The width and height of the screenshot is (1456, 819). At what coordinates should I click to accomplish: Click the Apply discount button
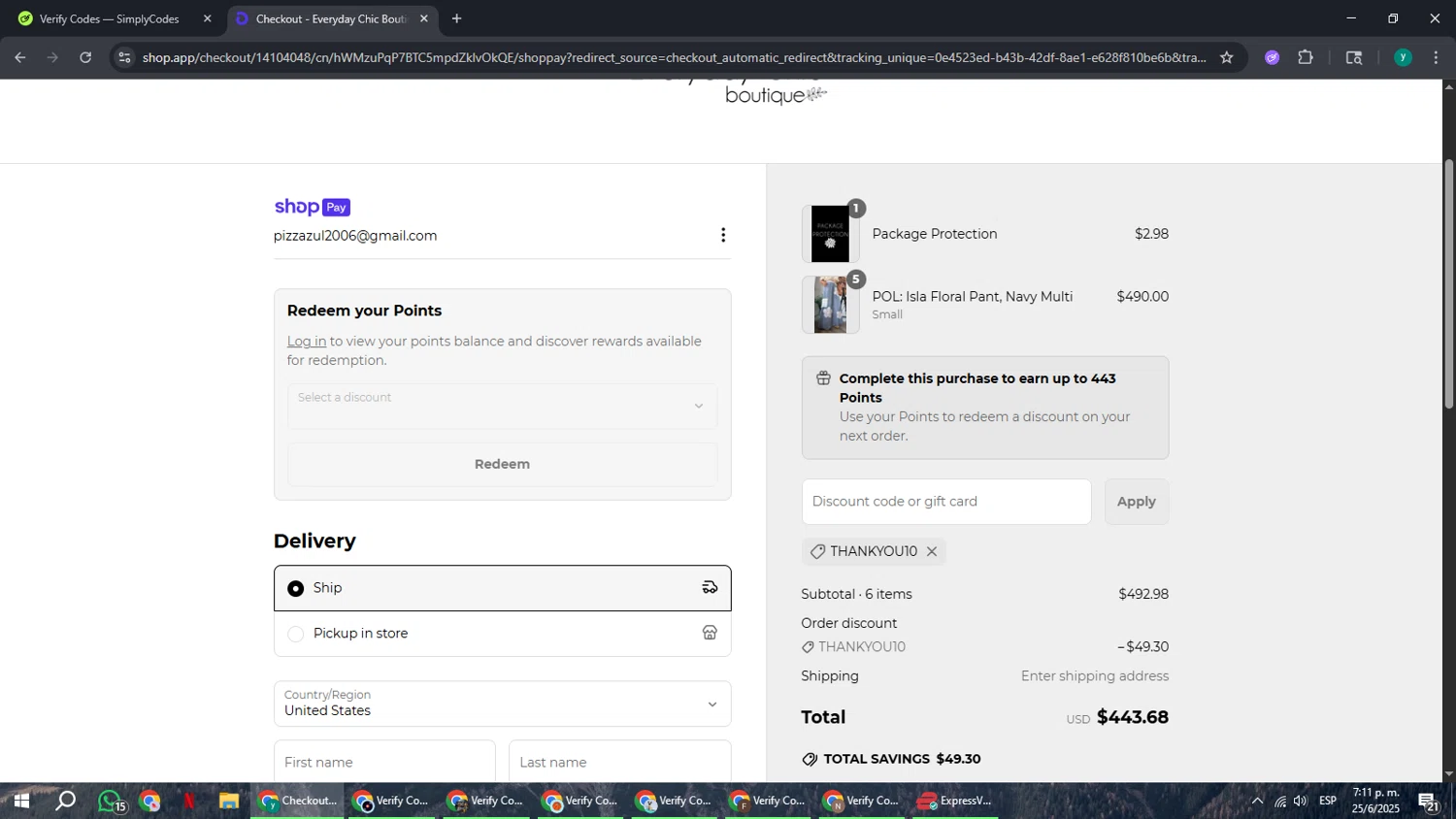click(1136, 502)
